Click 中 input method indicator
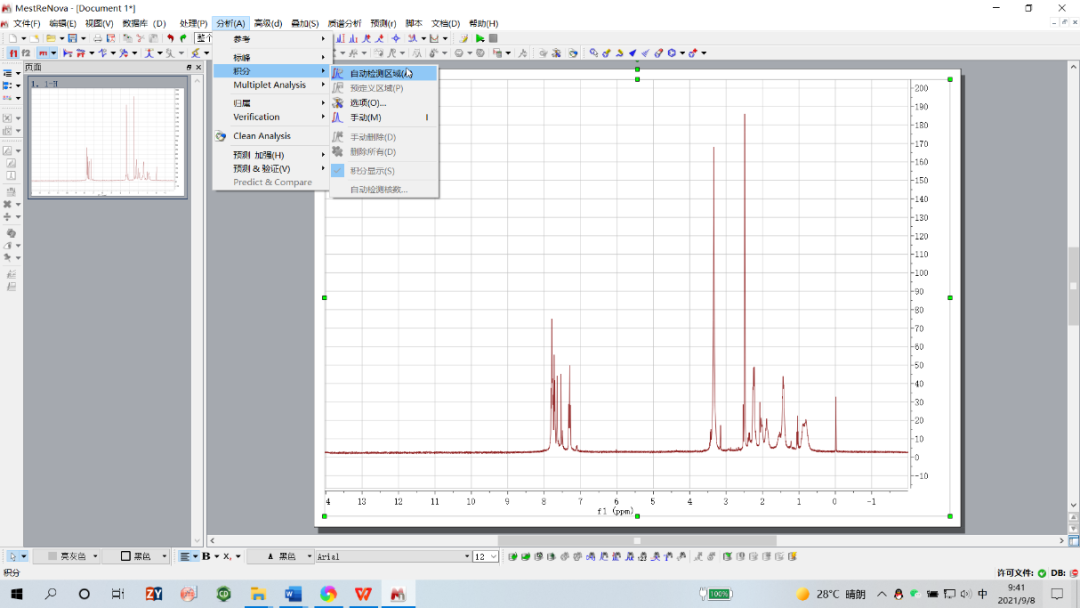Image resolution: width=1080 pixels, height=608 pixels. coord(982,594)
